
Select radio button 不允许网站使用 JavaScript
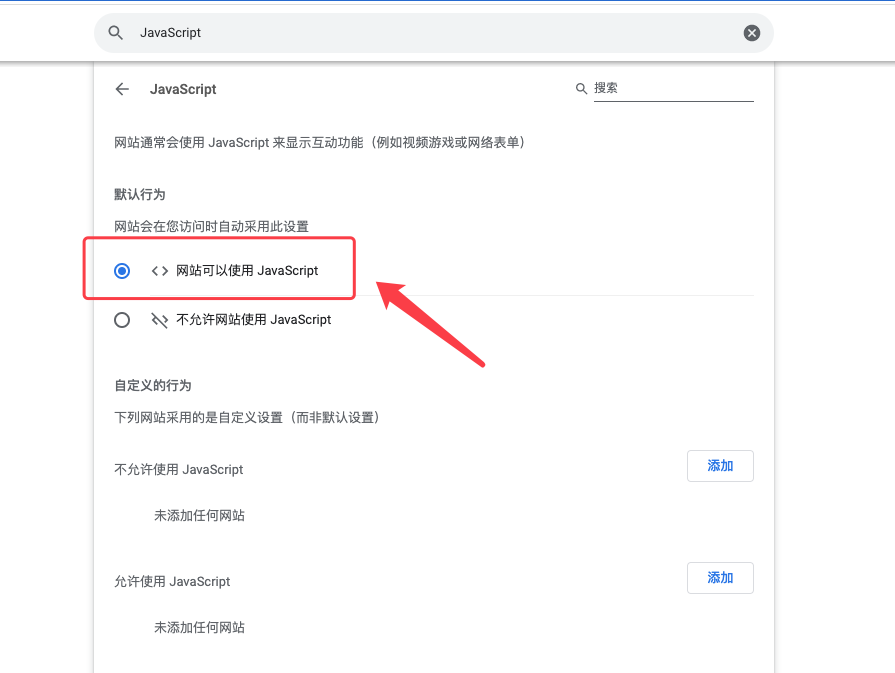click(x=122, y=320)
